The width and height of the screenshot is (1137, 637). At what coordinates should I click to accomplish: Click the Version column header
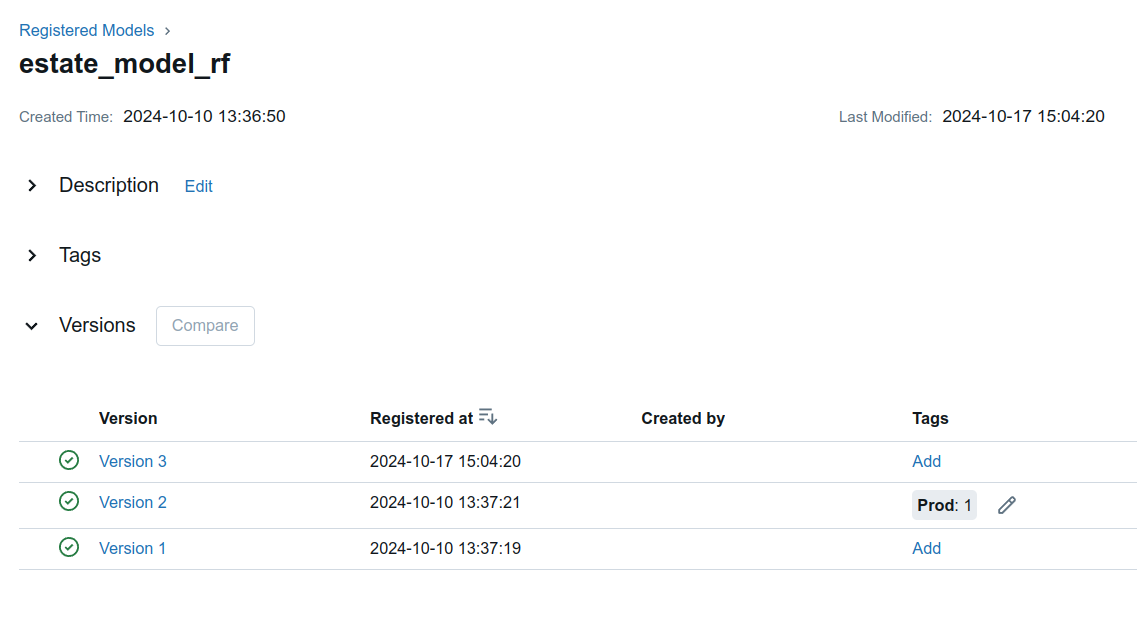click(x=128, y=419)
